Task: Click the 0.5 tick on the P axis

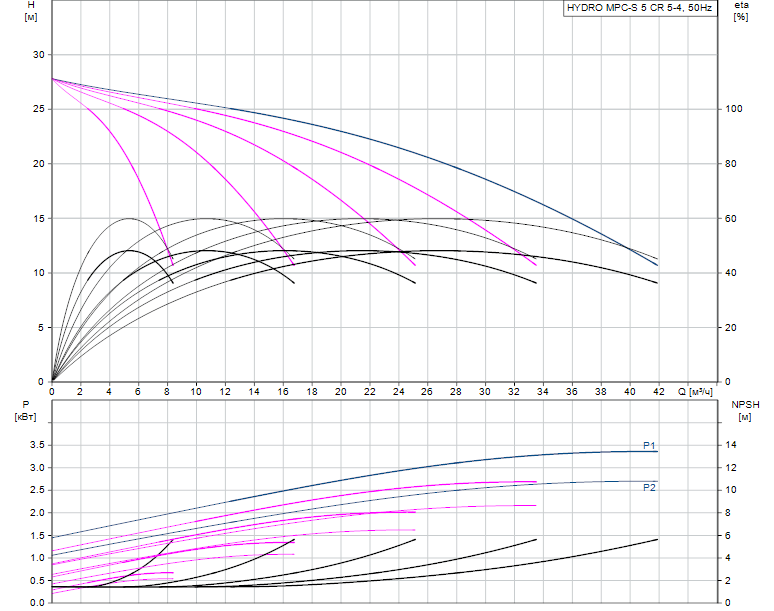Action: point(35,580)
